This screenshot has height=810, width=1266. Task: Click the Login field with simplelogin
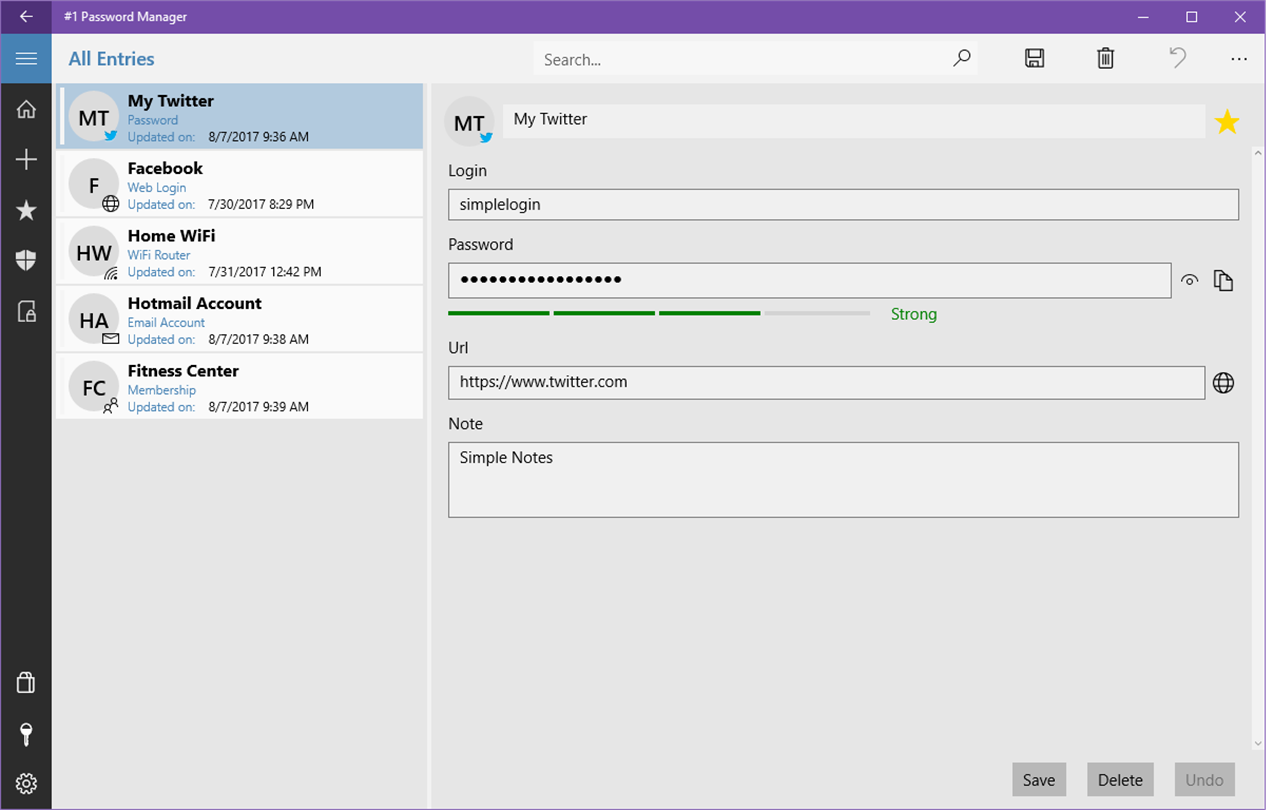click(843, 204)
